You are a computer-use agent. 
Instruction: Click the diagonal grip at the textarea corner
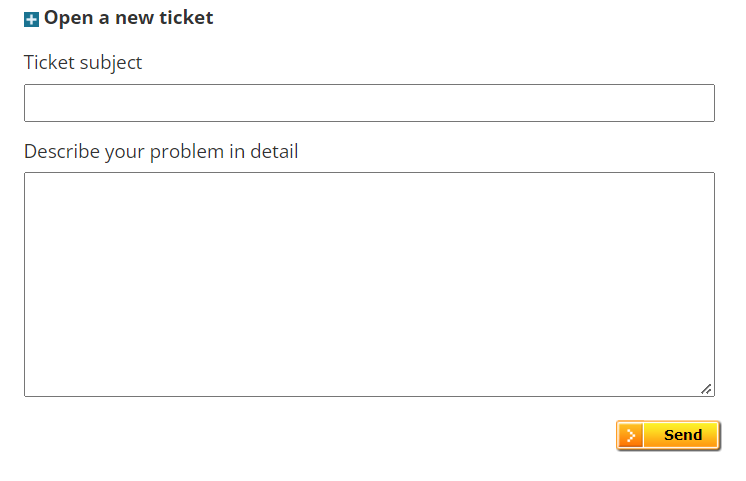706,389
